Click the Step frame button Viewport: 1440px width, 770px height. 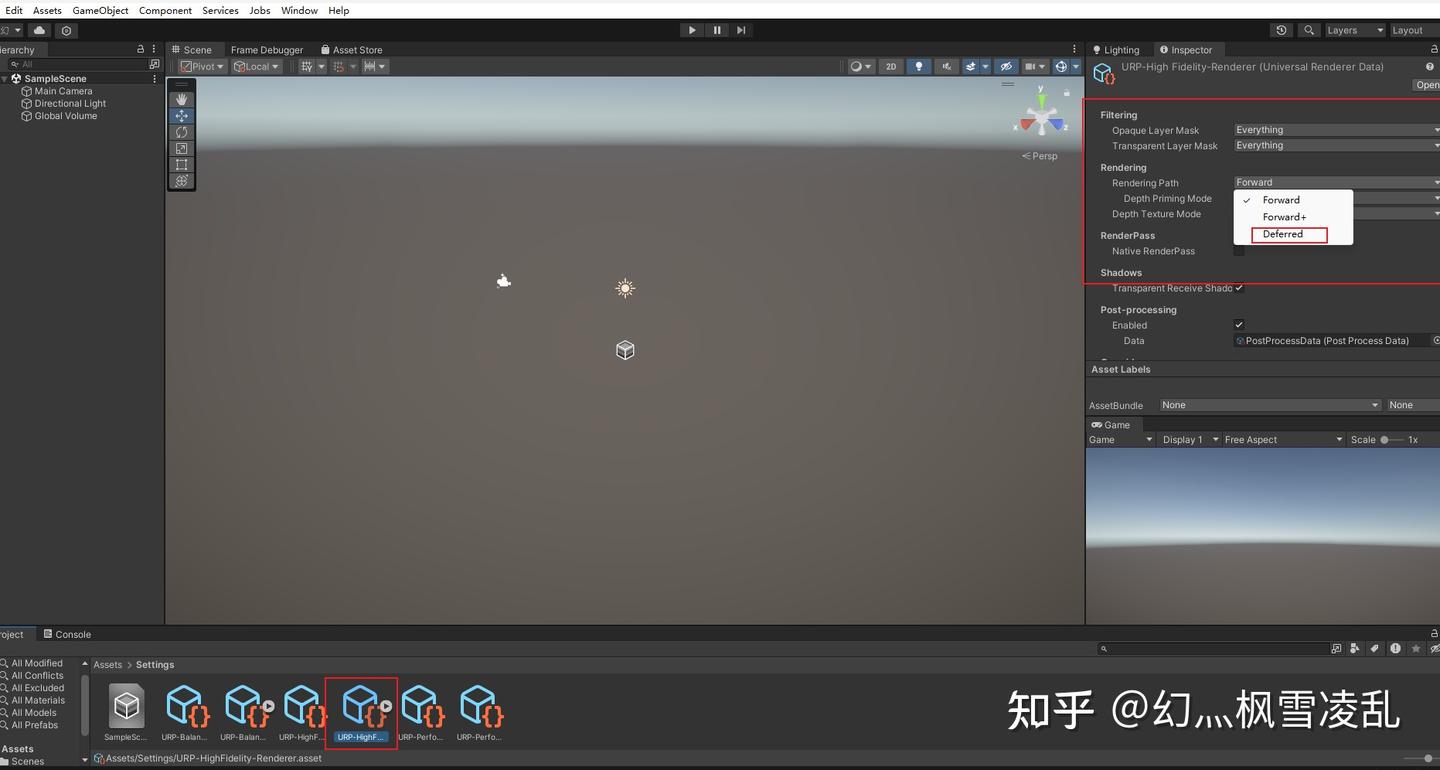(x=741, y=30)
